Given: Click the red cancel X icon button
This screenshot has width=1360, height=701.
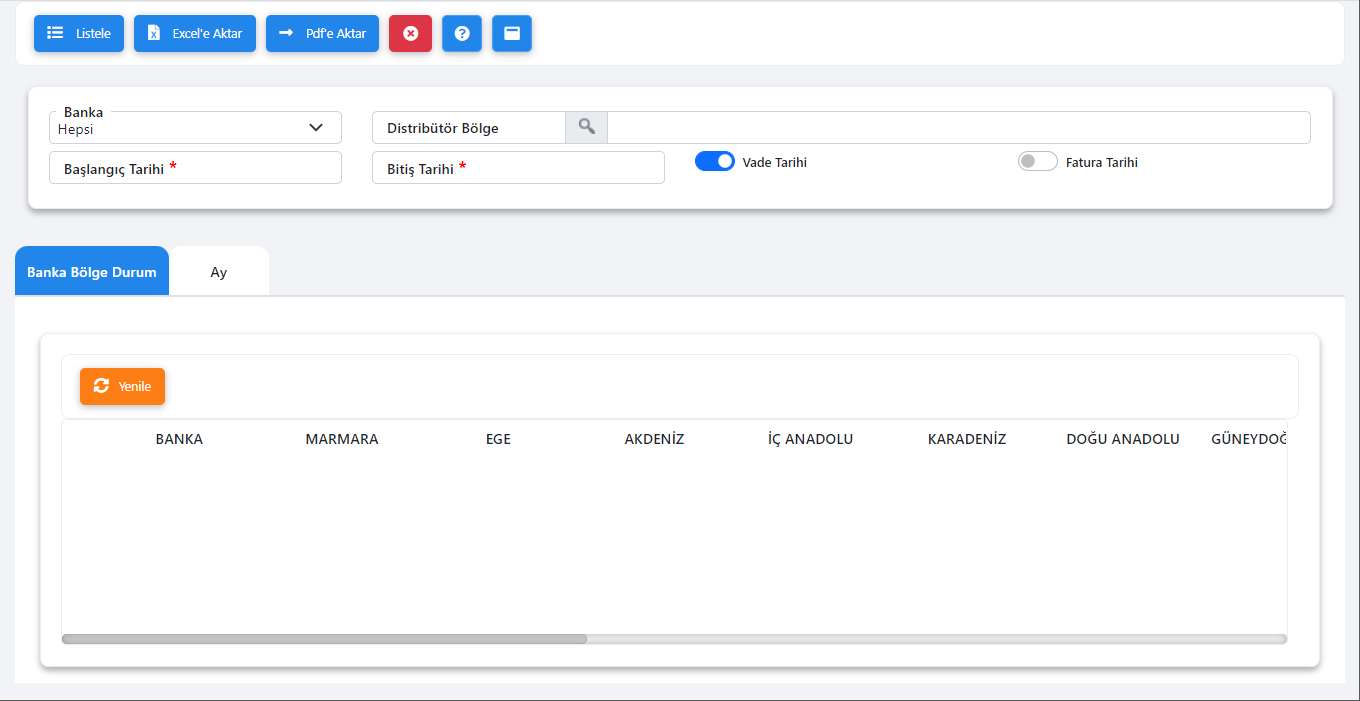Looking at the screenshot, I should [x=410, y=33].
